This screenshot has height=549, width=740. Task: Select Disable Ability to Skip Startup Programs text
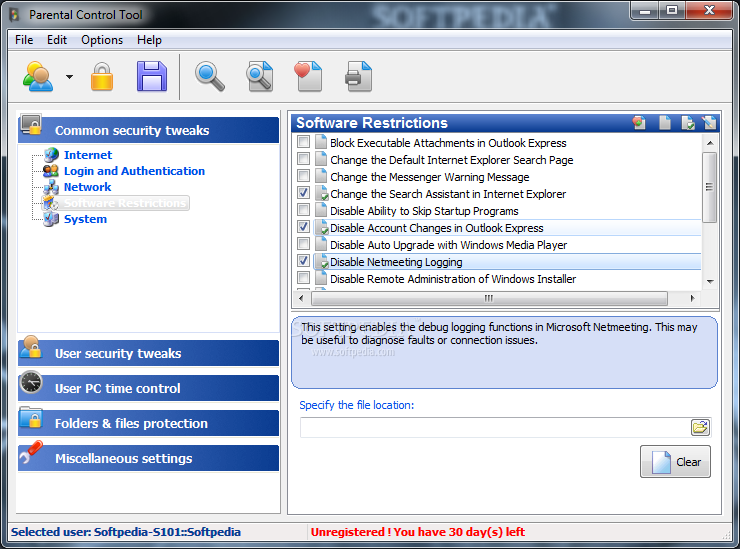pyautogui.click(x=424, y=211)
